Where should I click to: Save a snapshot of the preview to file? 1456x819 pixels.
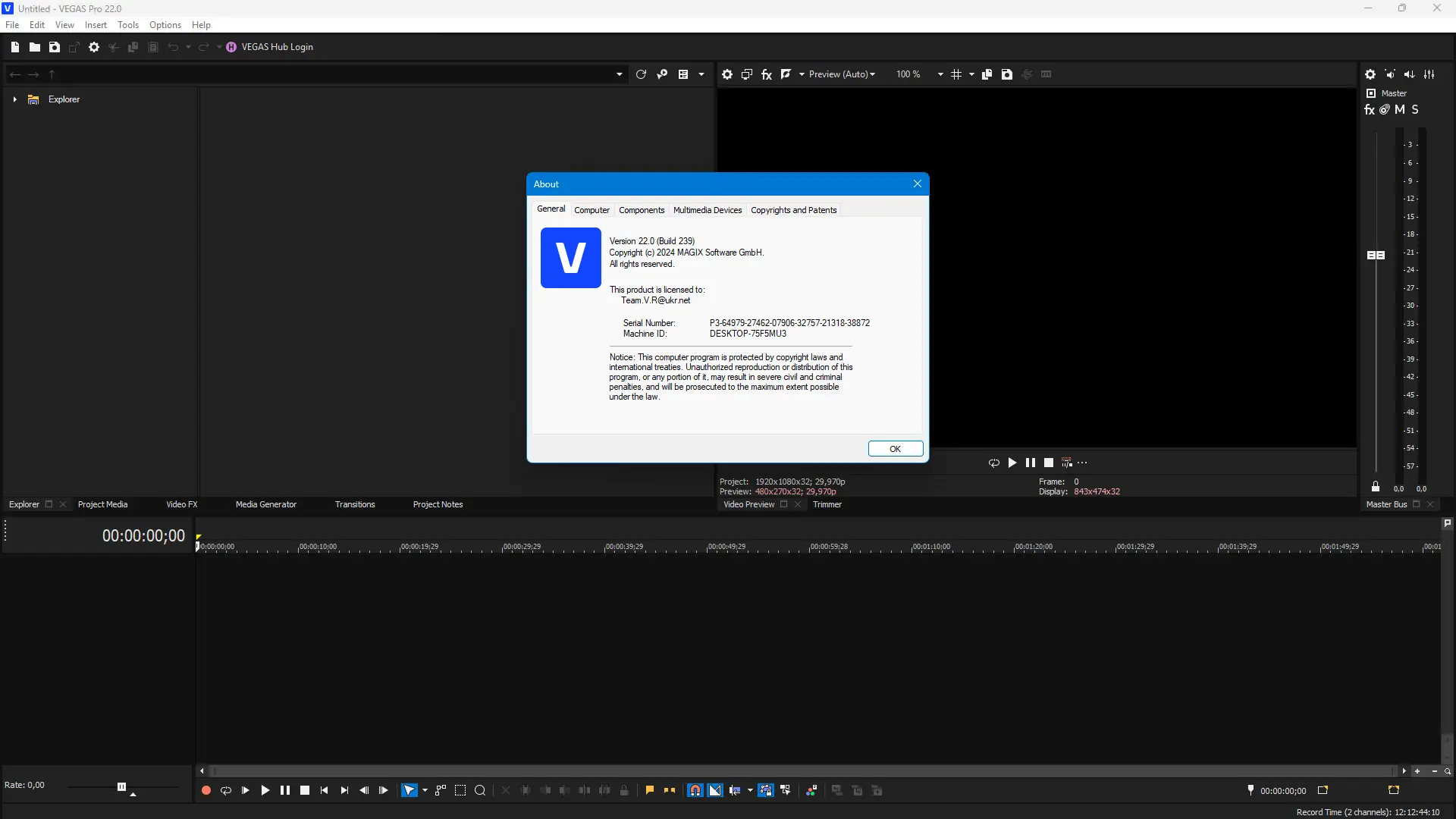(x=1006, y=74)
